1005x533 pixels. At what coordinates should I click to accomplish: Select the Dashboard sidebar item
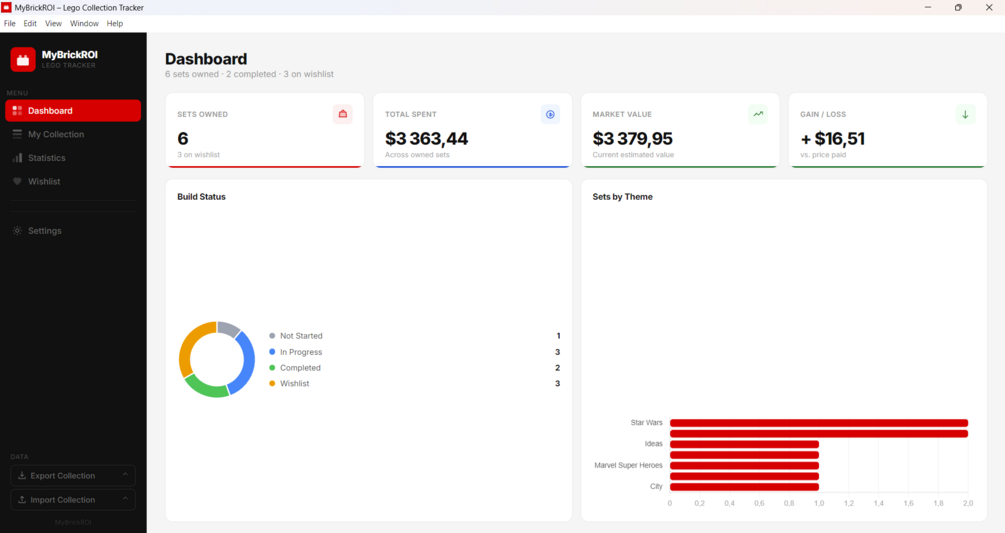coord(73,110)
